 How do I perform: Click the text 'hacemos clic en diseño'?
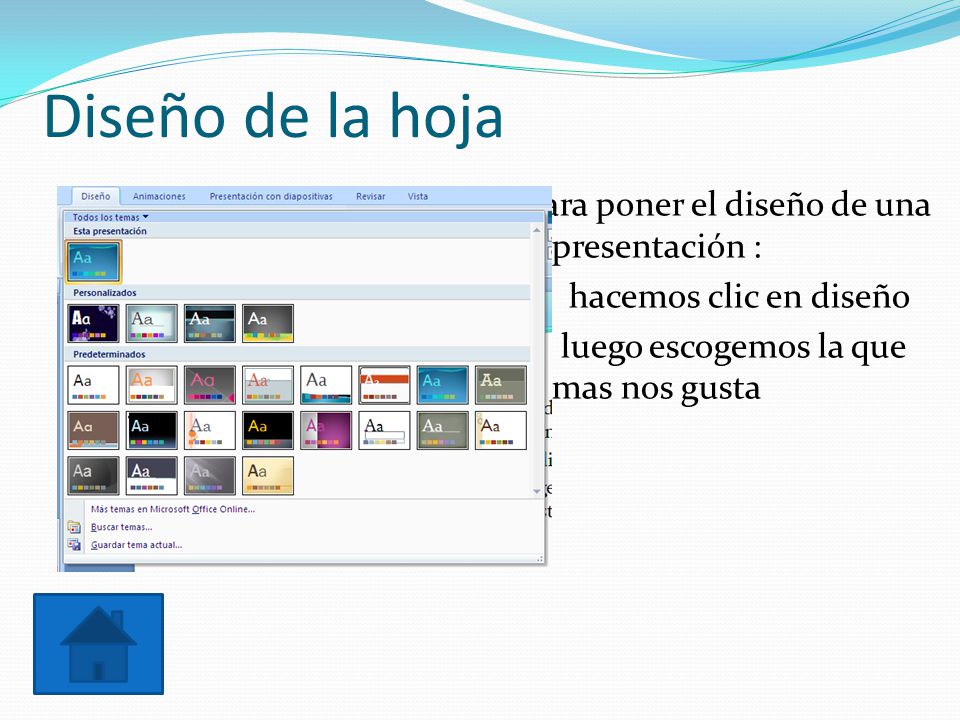740,298
